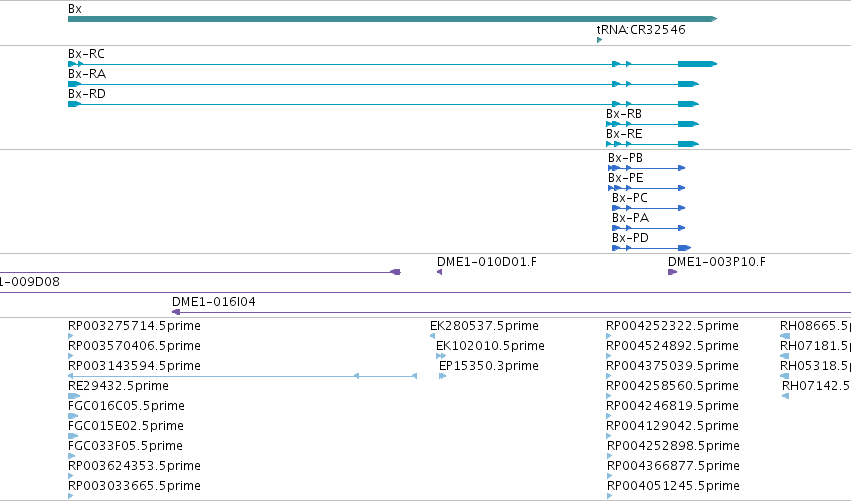Click the RP003143594.5prime EST label
Viewport: 851px width, 501px height.
[x=134, y=366]
